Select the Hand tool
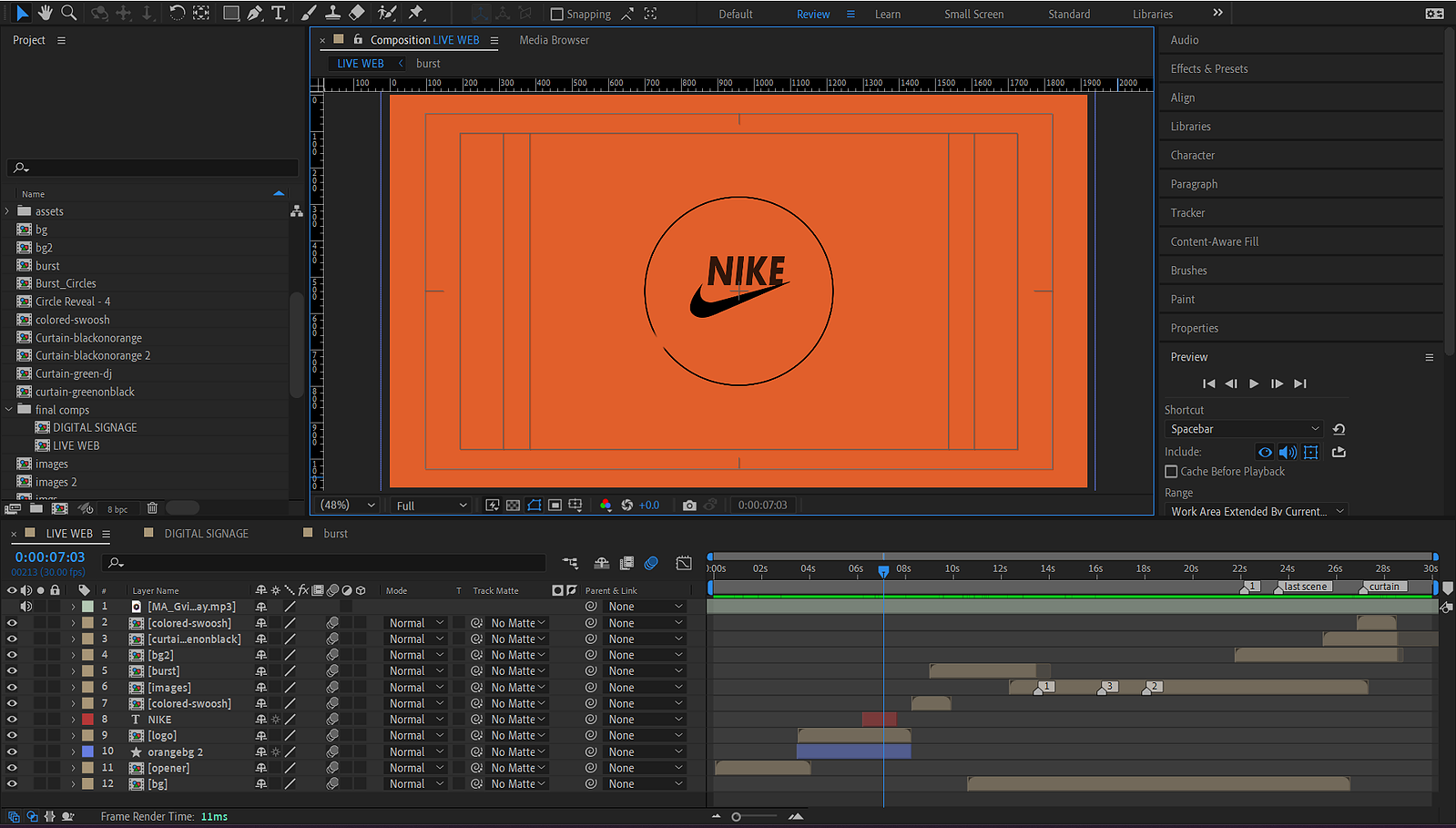1456x828 pixels. [x=45, y=13]
